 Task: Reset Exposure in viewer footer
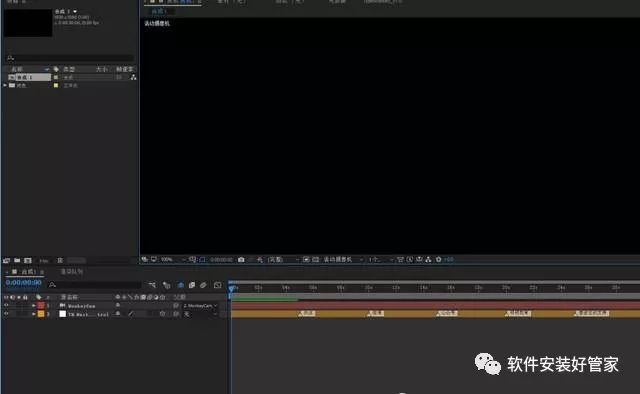[438, 260]
